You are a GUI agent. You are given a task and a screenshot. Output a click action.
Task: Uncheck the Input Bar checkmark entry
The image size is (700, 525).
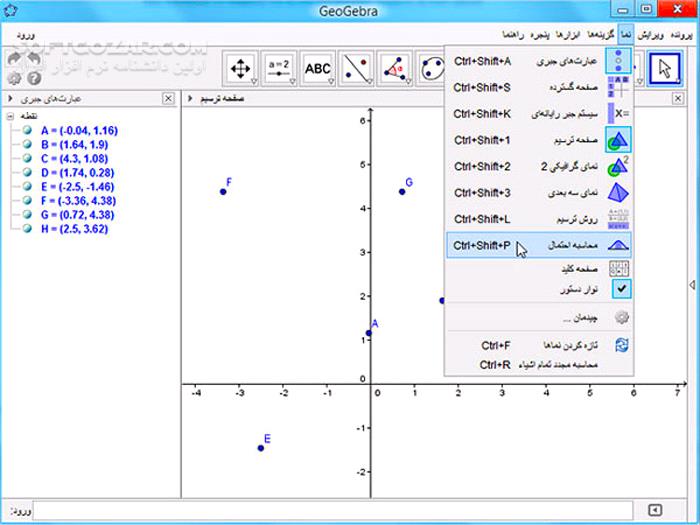click(539, 290)
